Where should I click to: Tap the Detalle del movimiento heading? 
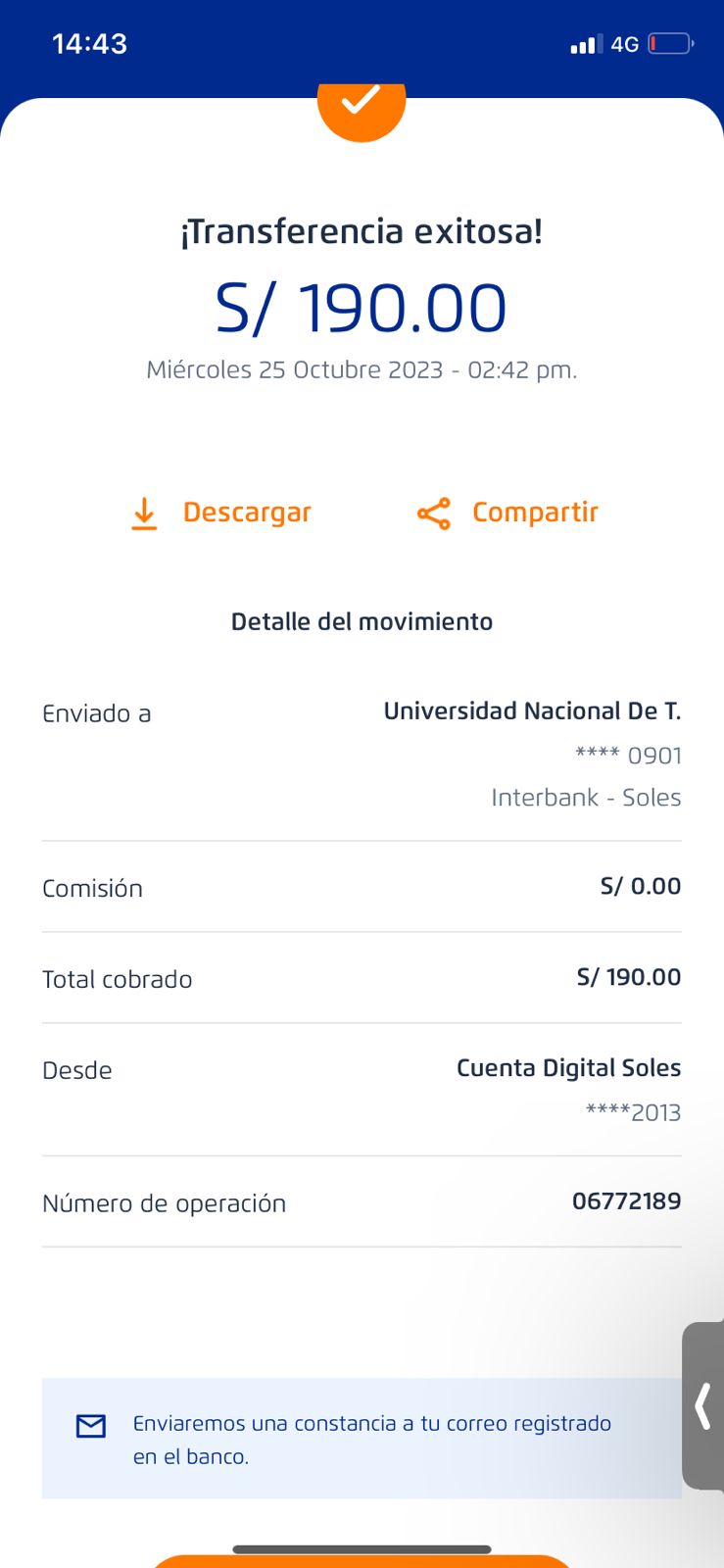tap(362, 621)
